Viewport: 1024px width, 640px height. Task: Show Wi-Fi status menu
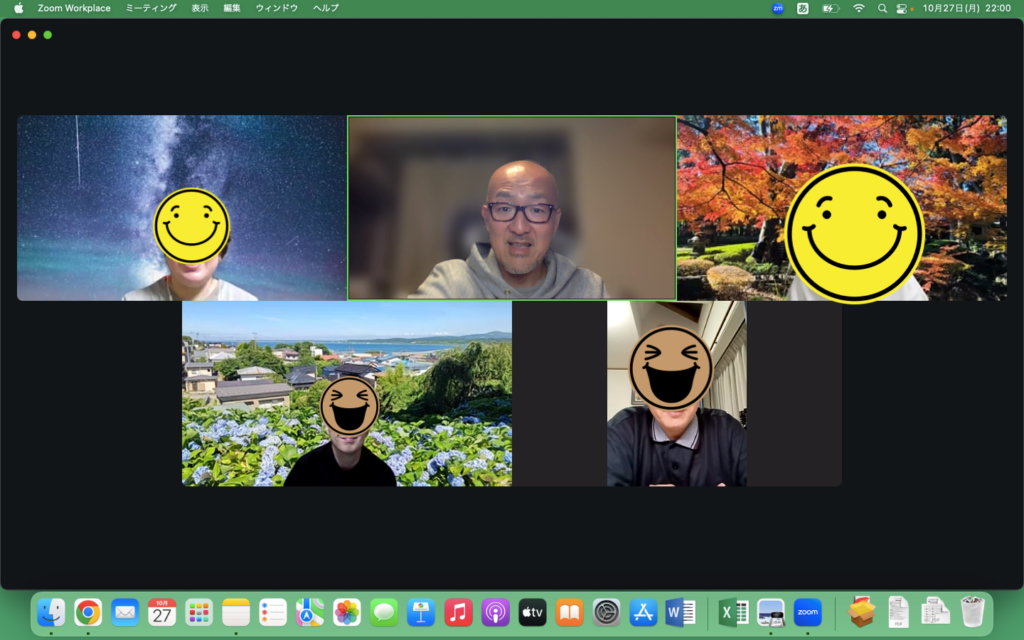pos(858,8)
